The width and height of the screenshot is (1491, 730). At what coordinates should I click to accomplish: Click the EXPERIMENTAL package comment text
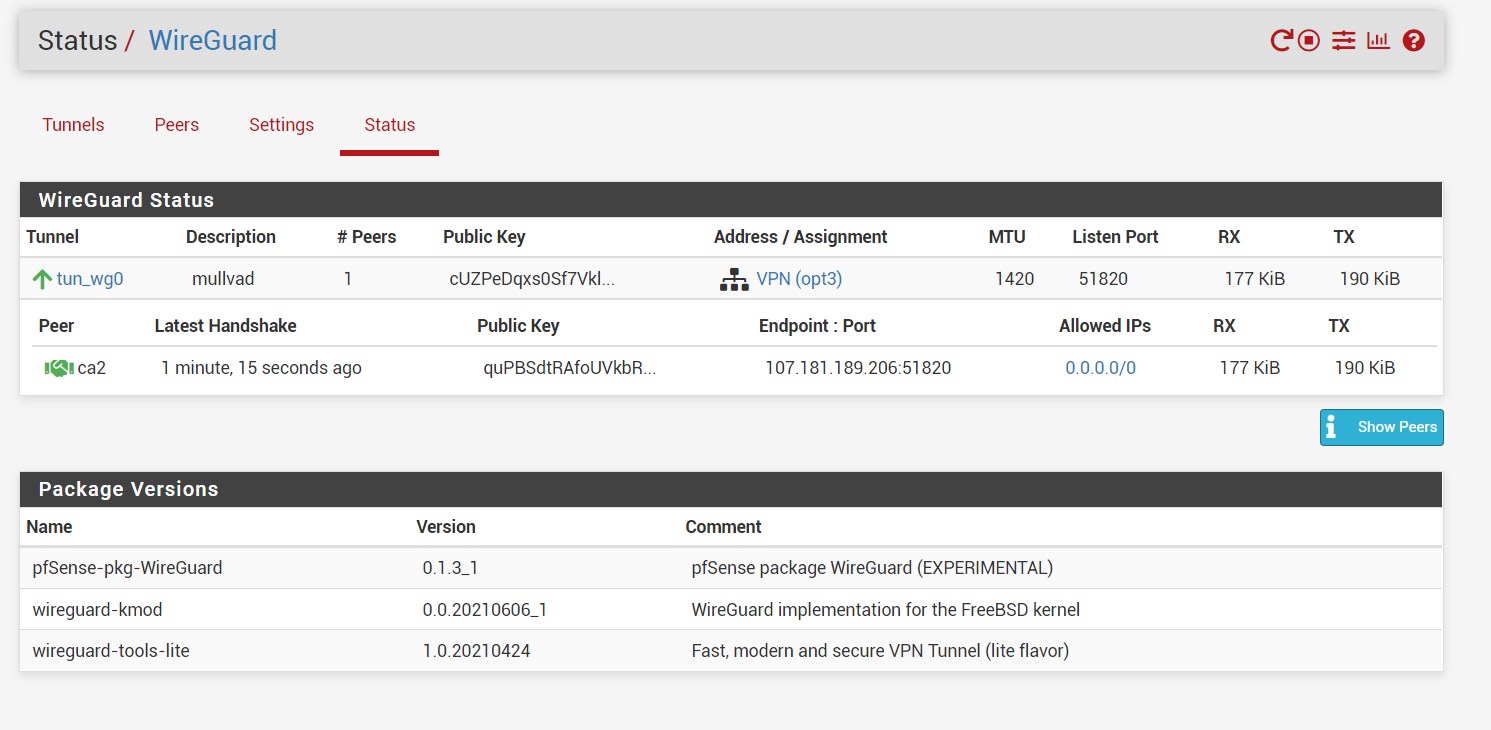pos(872,568)
